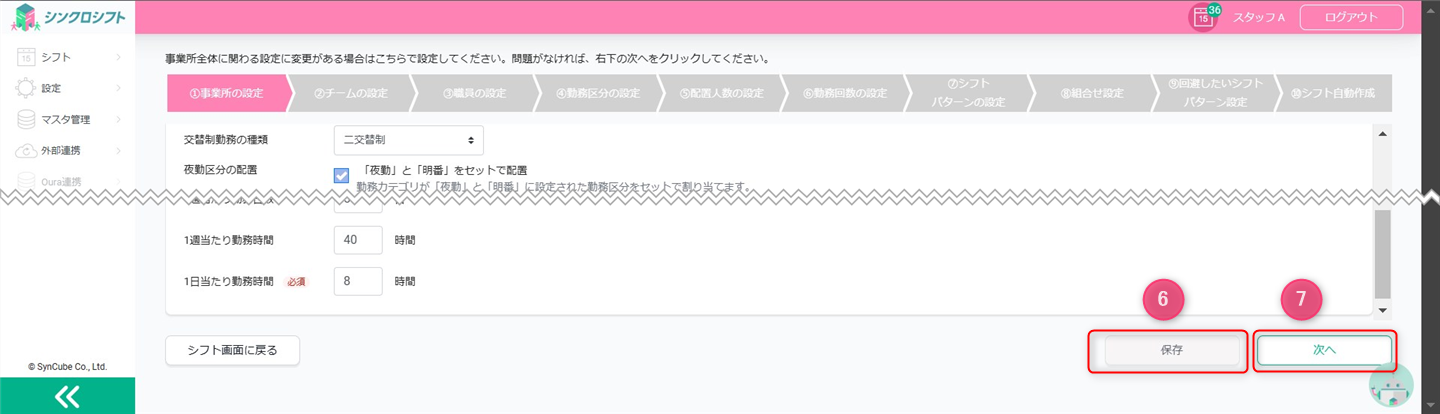Viewport: 1440px width, 414px height.
Task: Collapse the sidebar with double-chevron icon
Action: tap(67, 397)
